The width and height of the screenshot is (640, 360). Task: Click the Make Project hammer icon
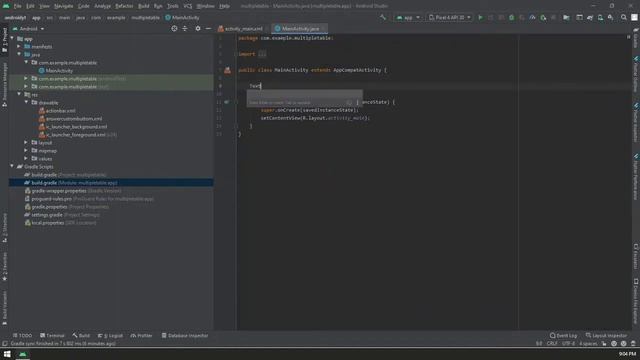pos(382,18)
